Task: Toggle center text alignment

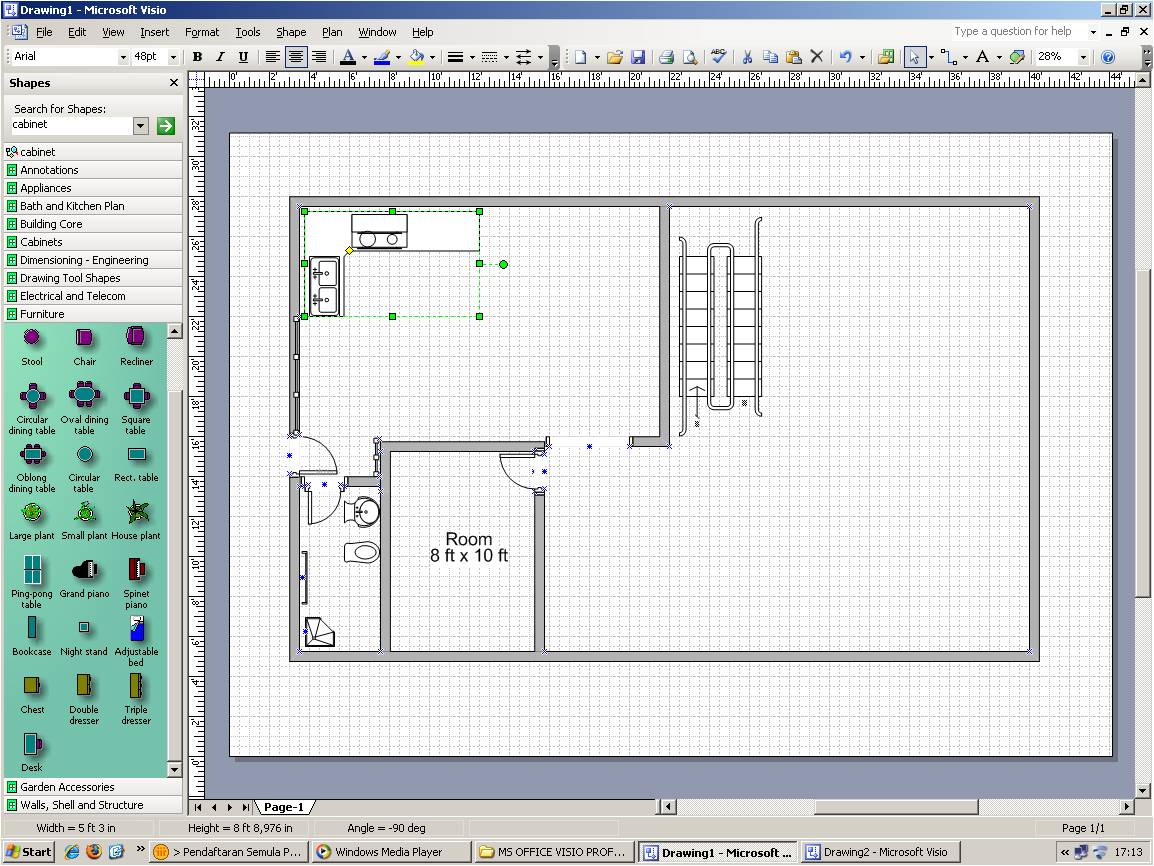Action: pyautogui.click(x=295, y=57)
